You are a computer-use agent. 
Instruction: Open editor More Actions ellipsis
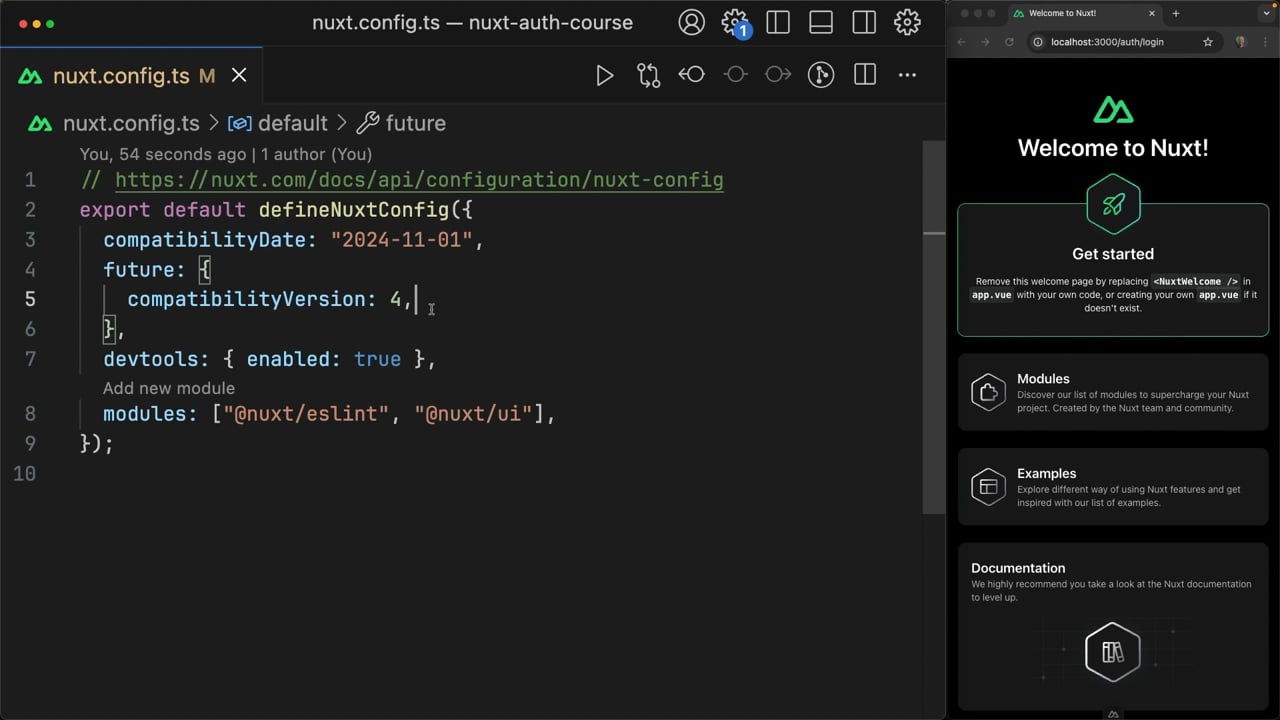(x=907, y=75)
